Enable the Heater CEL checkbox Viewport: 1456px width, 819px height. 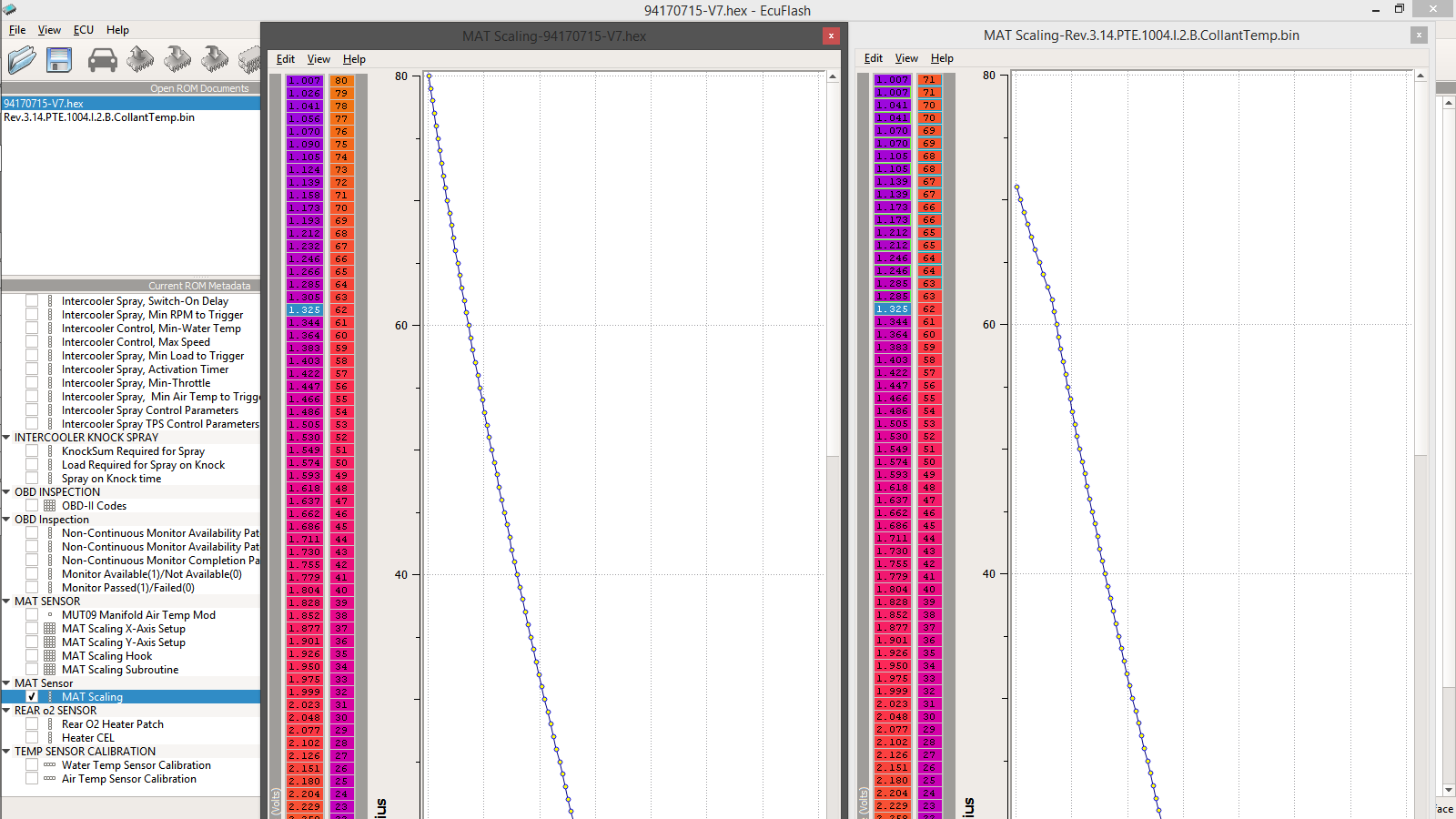32,738
